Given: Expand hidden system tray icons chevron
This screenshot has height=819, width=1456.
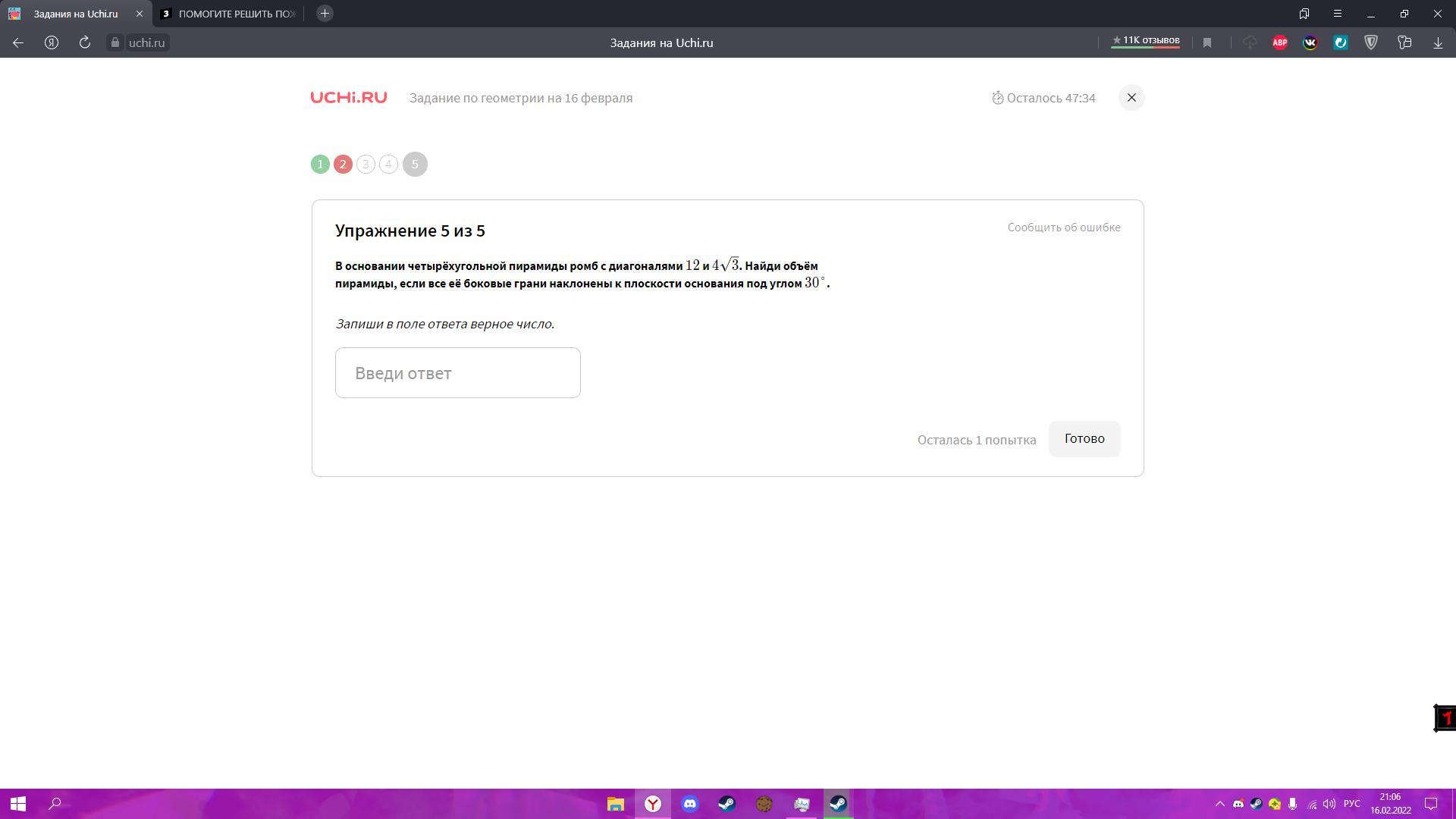Looking at the screenshot, I should tap(1220, 804).
